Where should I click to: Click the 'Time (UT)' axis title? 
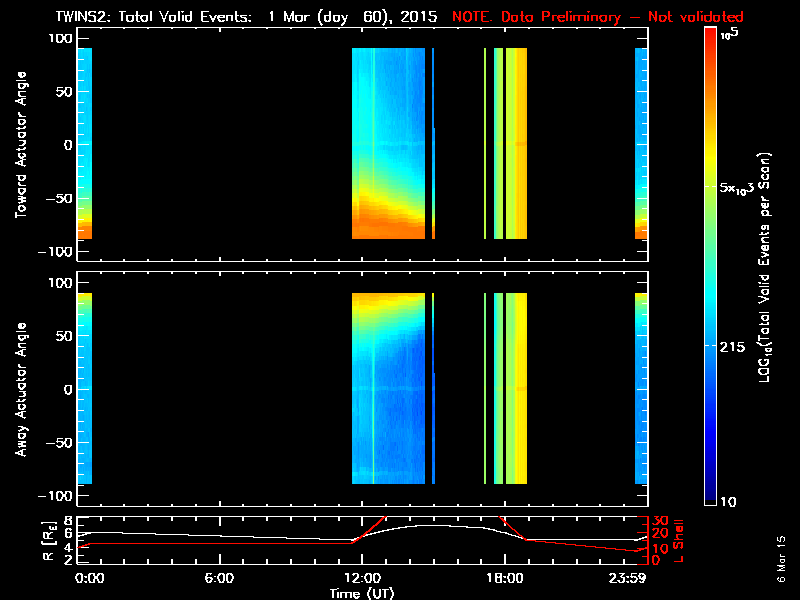(361, 592)
